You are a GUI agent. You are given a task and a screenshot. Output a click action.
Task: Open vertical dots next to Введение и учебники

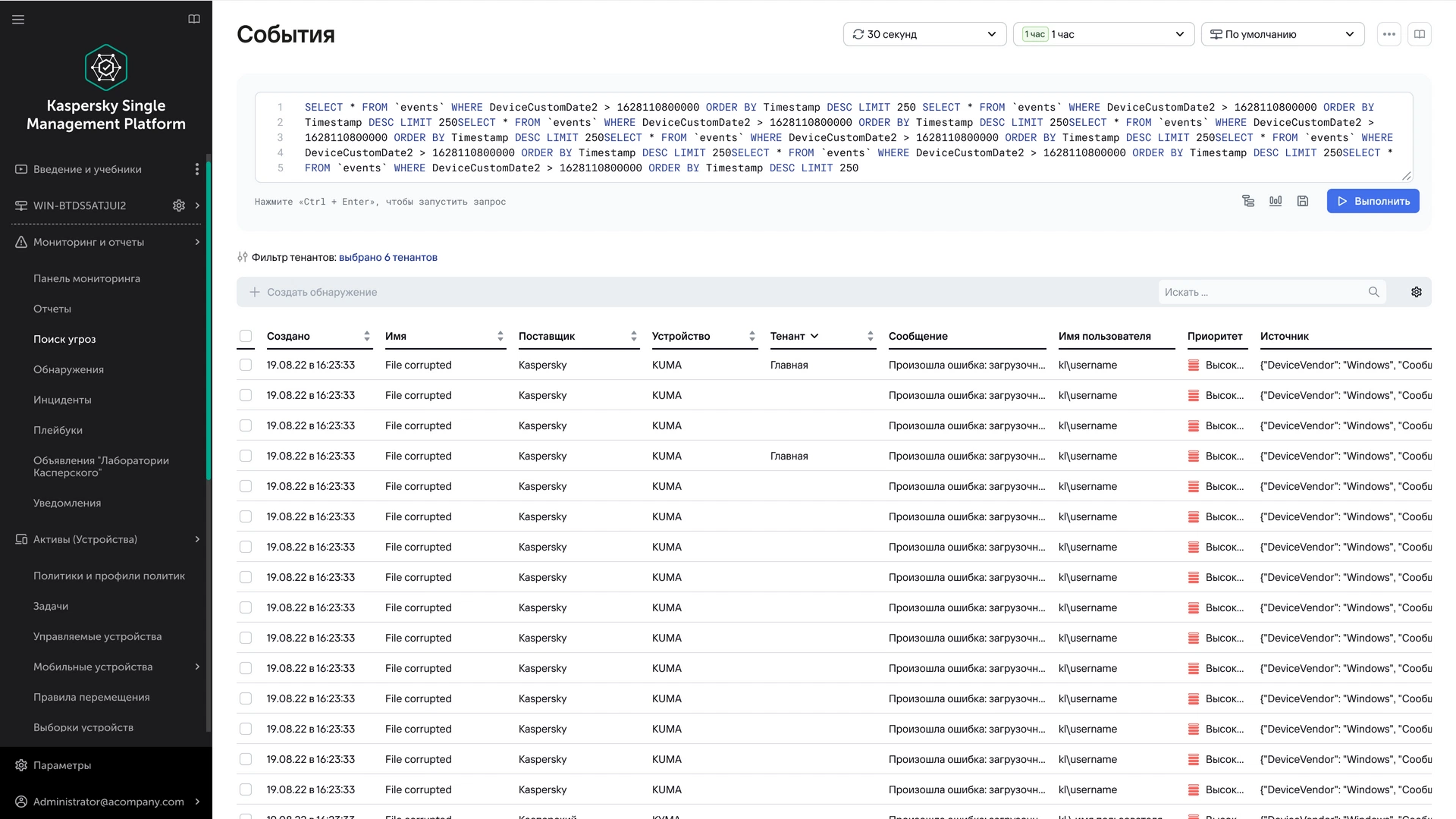[x=197, y=169]
